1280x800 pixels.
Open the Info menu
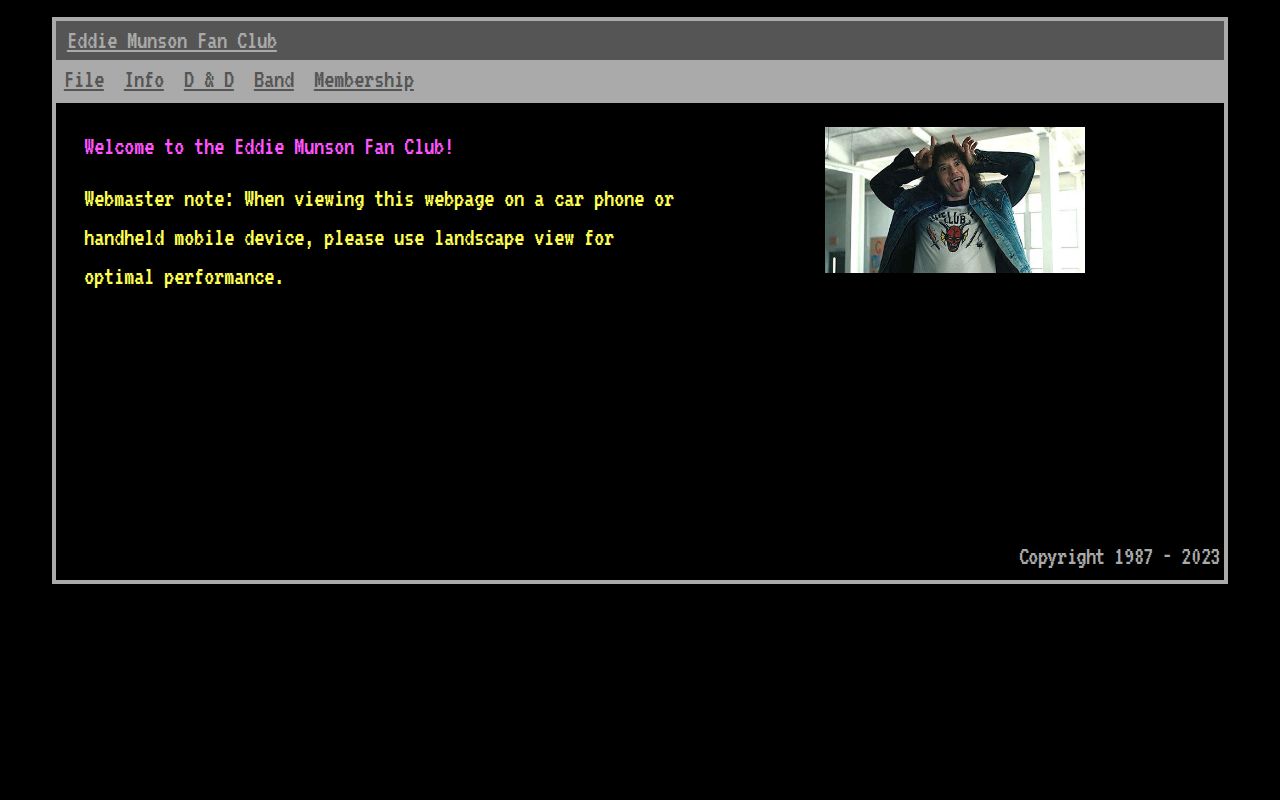tap(144, 80)
